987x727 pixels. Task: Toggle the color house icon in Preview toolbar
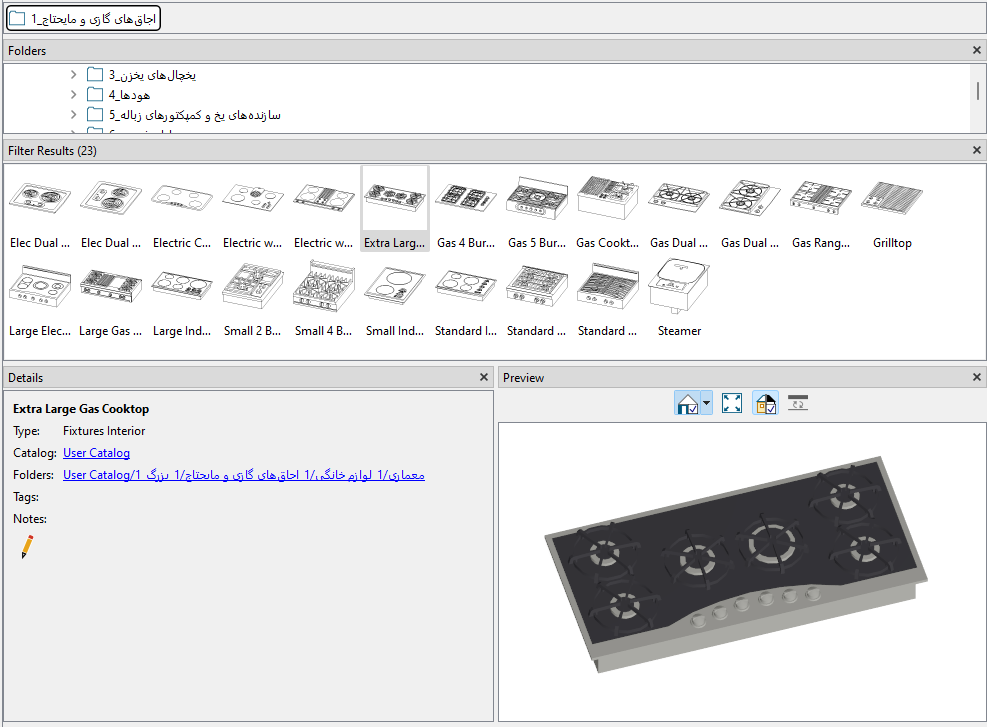[765, 403]
